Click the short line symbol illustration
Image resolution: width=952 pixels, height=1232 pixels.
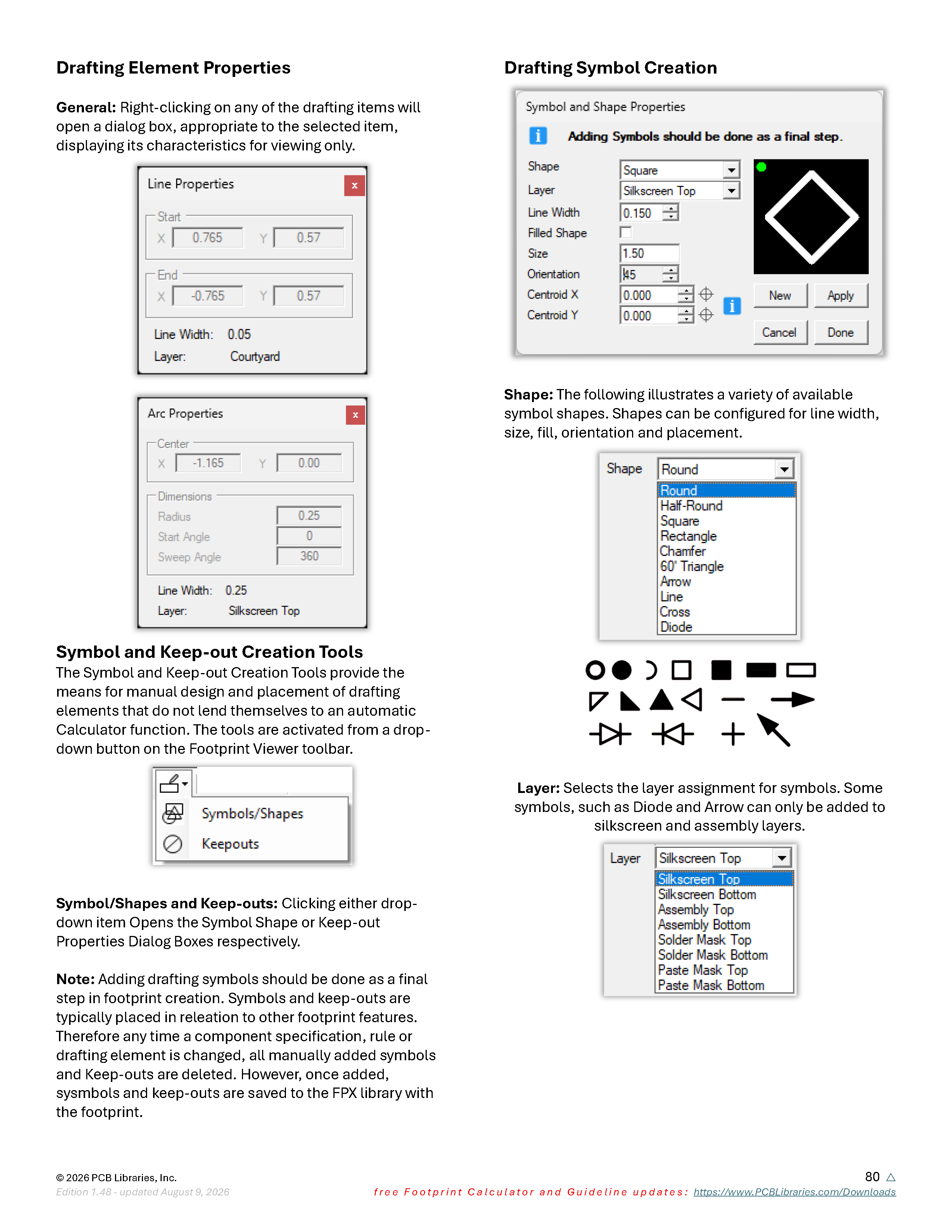(x=733, y=700)
